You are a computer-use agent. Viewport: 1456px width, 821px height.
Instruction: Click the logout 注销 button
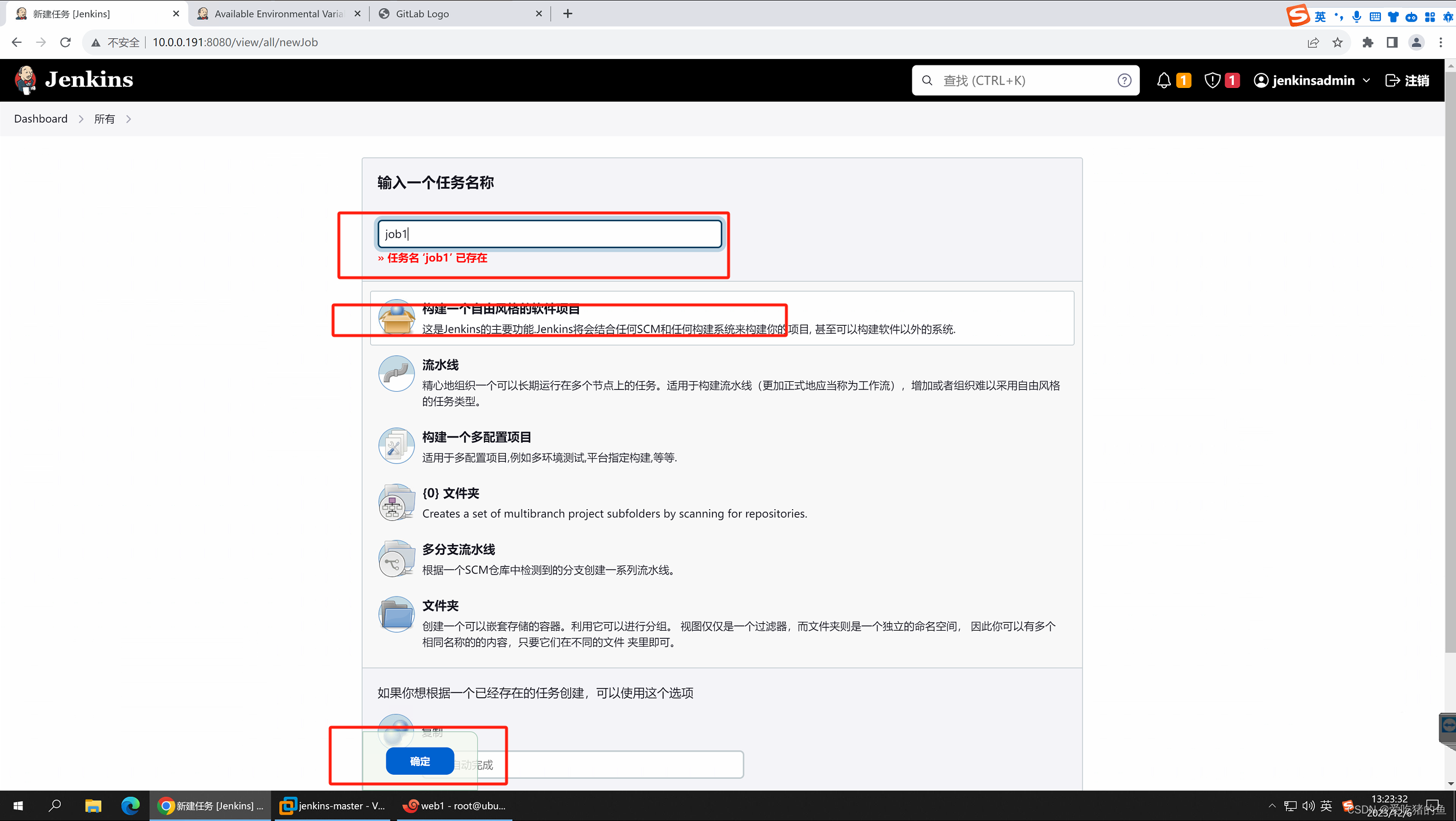click(1407, 80)
